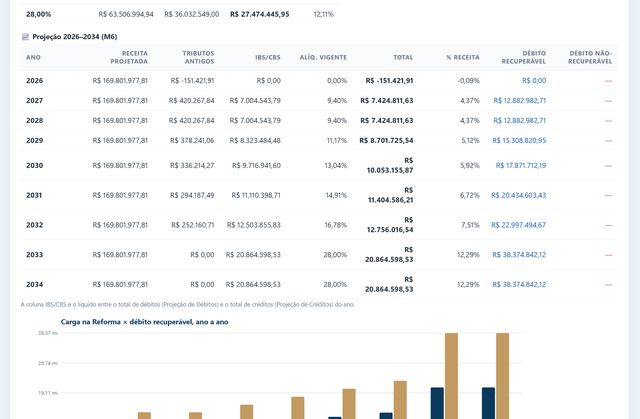Click the 16,78% alíquota vigente cell
Screen dimensions: 640x419
336,225
